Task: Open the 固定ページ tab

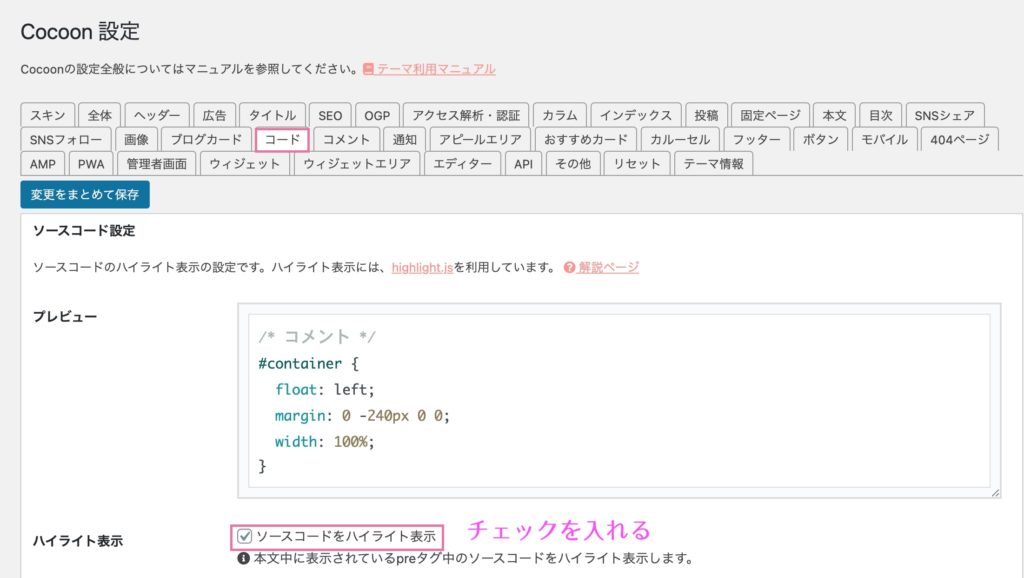Action: click(x=770, y=115)
